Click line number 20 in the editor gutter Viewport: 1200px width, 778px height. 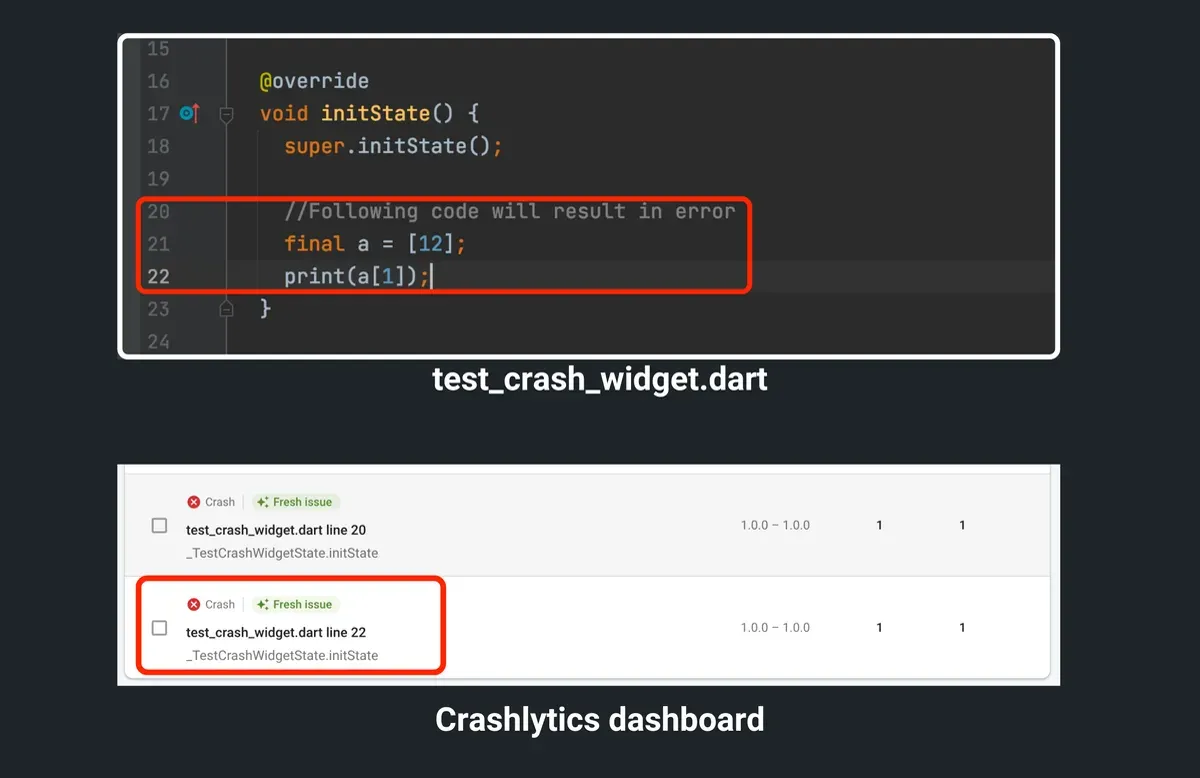click(x=159, y=211)
